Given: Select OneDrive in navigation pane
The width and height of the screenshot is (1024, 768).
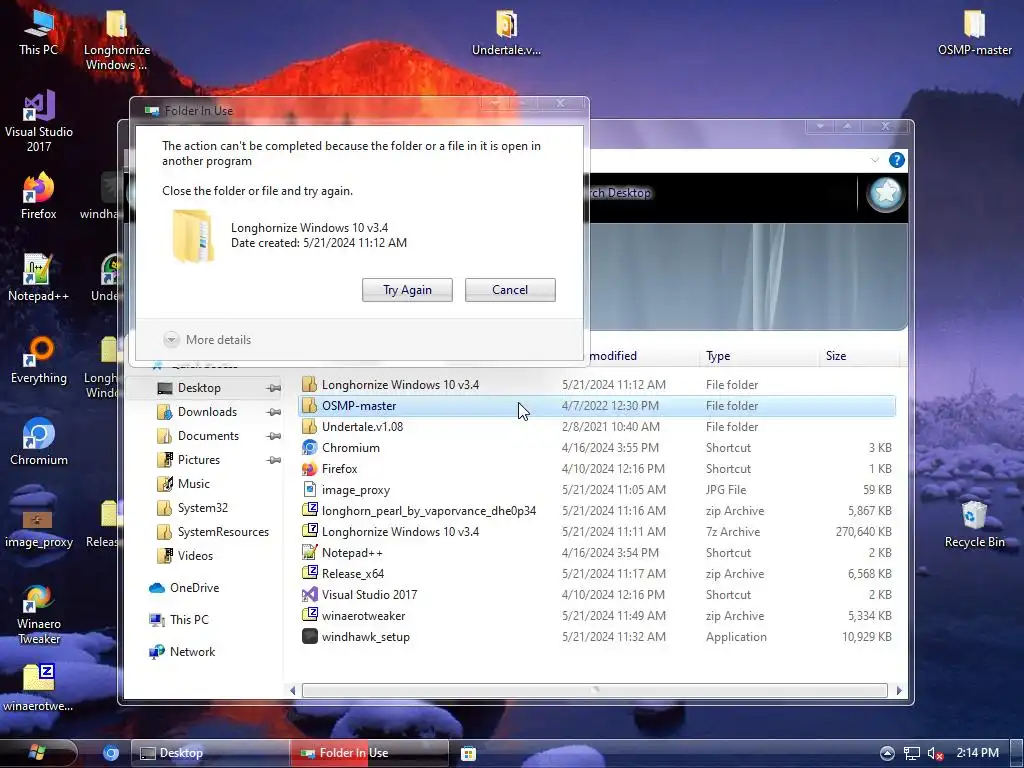Looking at the screenshot, I should [x=184, y=588].
